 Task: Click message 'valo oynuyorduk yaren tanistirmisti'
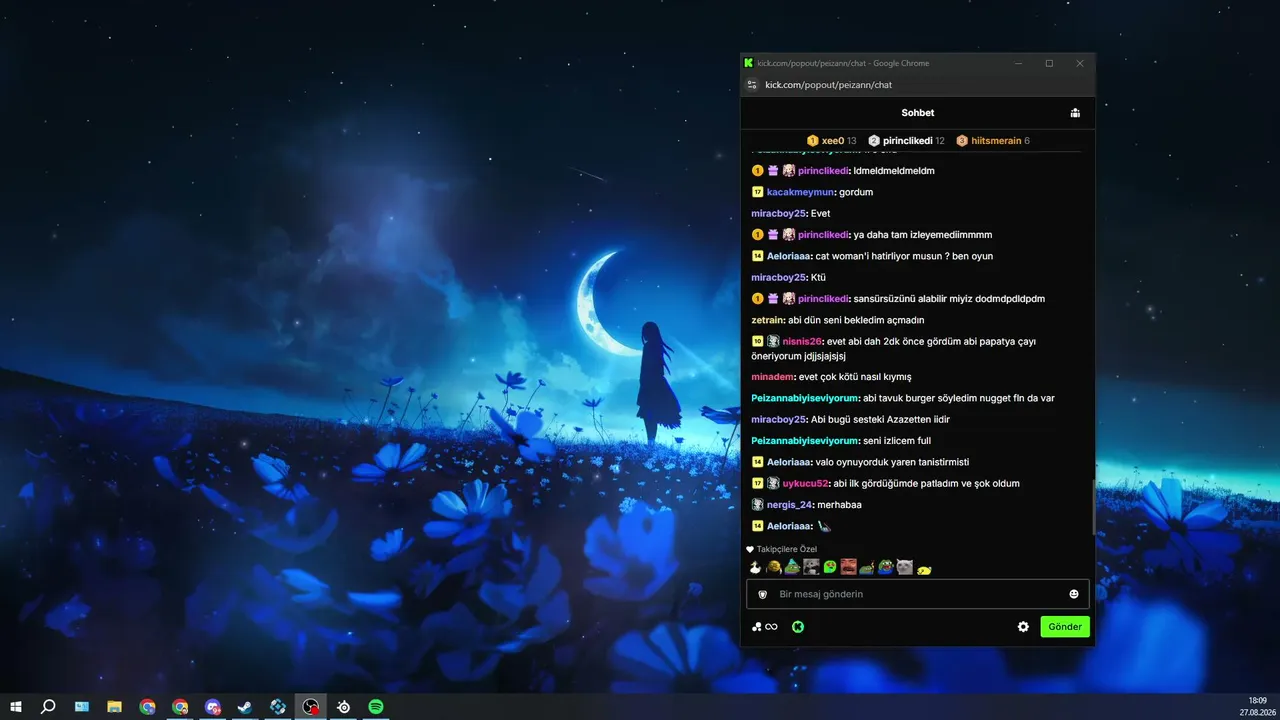click(892, 462)
